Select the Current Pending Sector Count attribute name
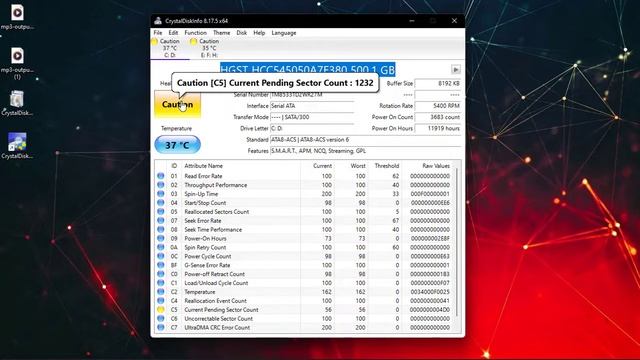Viewport: 640px width, 360px height. (221, 310)
